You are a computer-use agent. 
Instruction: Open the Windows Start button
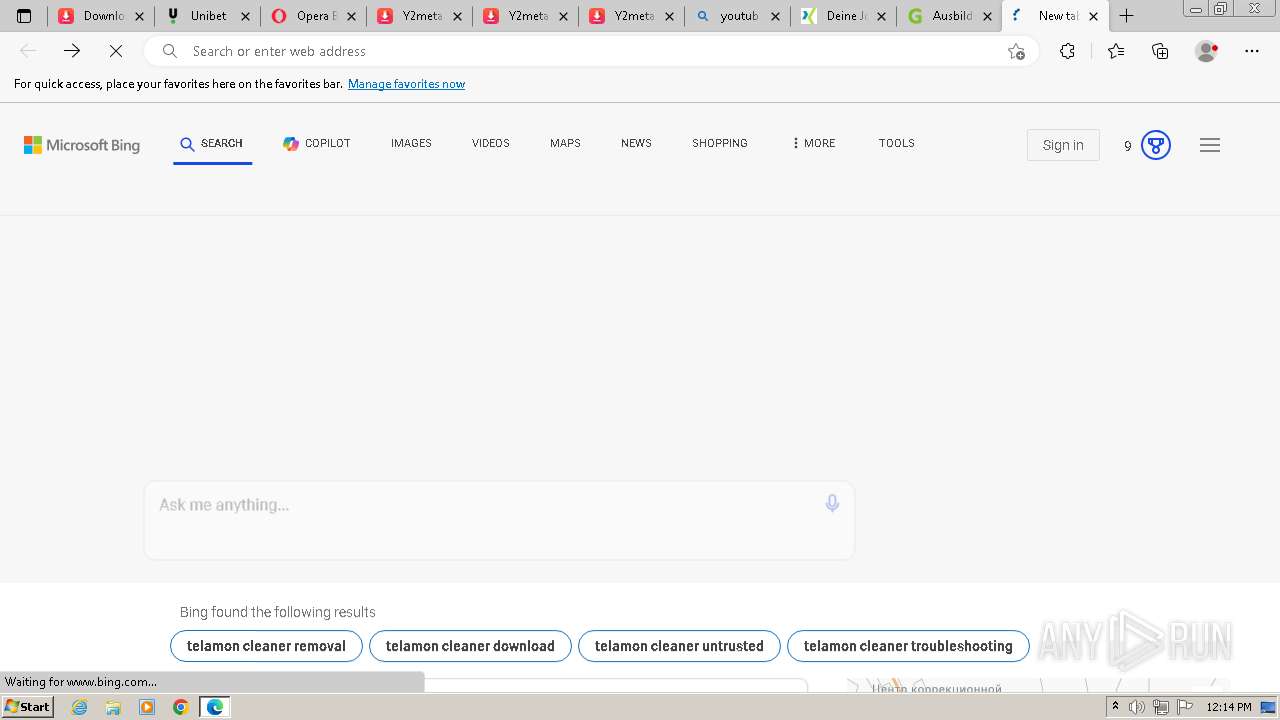point(28,707)
